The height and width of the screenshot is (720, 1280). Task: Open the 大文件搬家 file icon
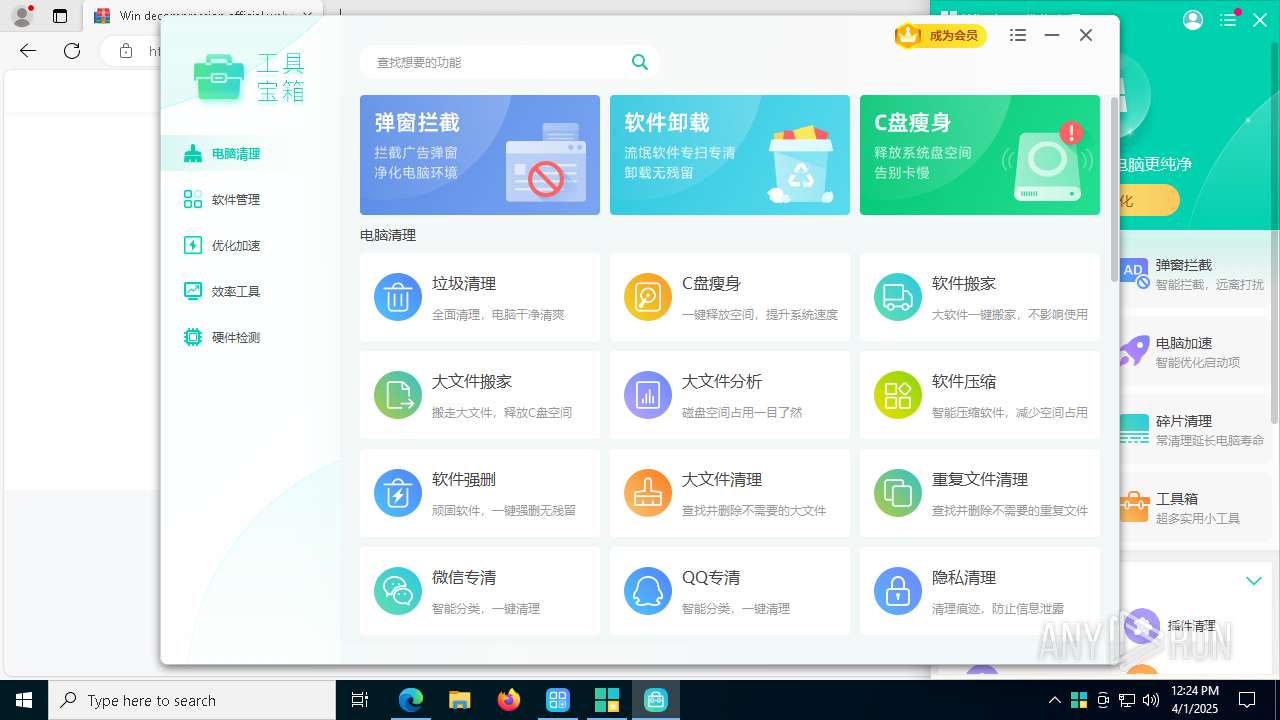pyautogui.click(x=398, y=395)
